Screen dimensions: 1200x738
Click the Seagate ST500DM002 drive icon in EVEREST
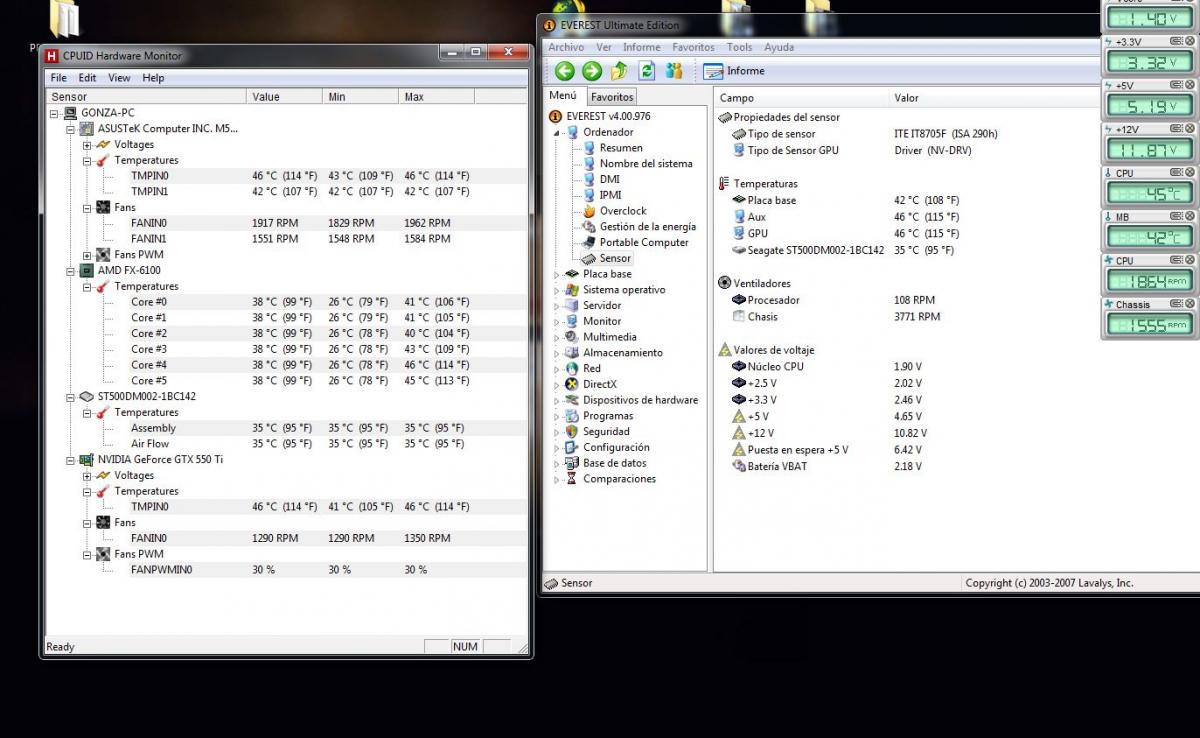[739, 250]
